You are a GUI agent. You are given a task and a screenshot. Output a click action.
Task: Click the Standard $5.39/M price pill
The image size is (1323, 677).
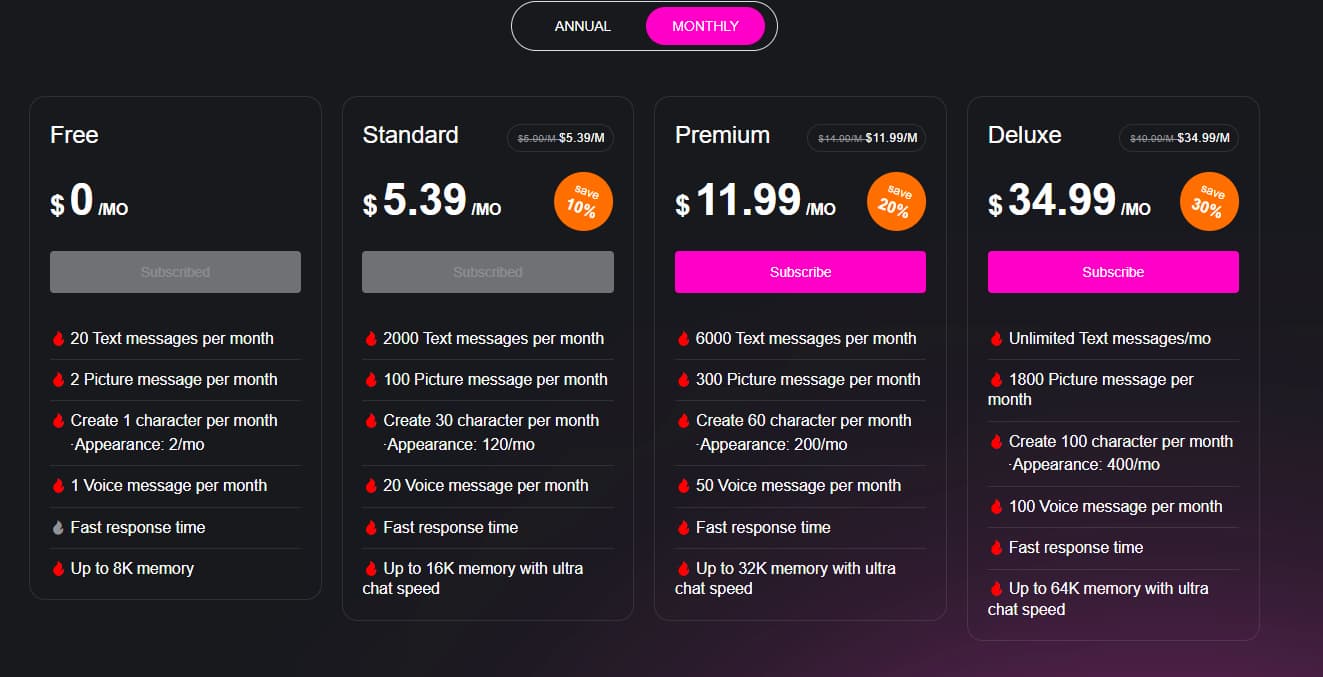(560, 138)
